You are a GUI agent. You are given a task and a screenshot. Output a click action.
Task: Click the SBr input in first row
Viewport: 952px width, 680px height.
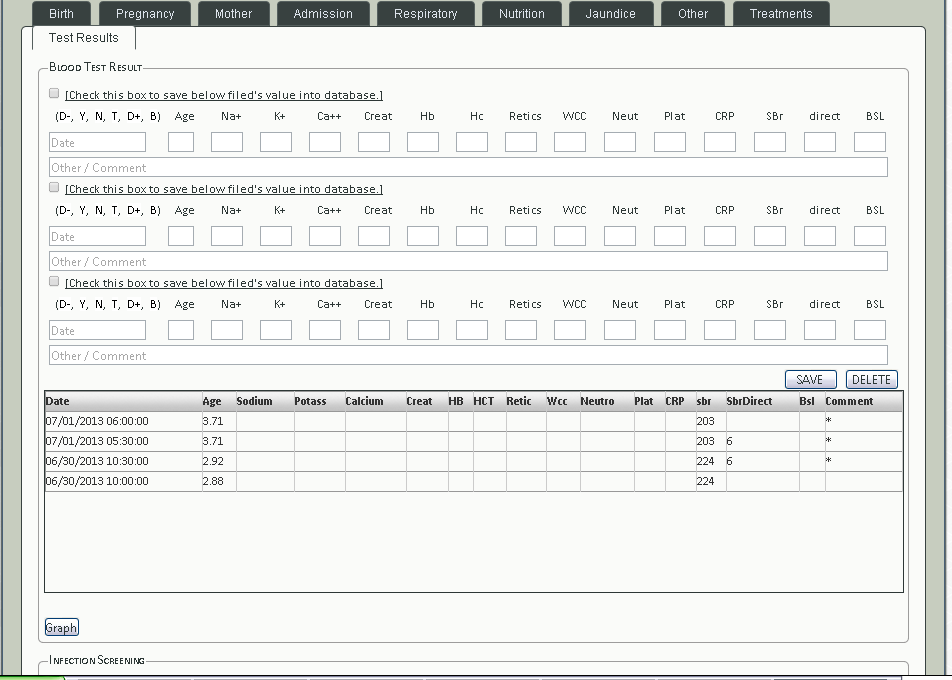click(x=769, y=143)
